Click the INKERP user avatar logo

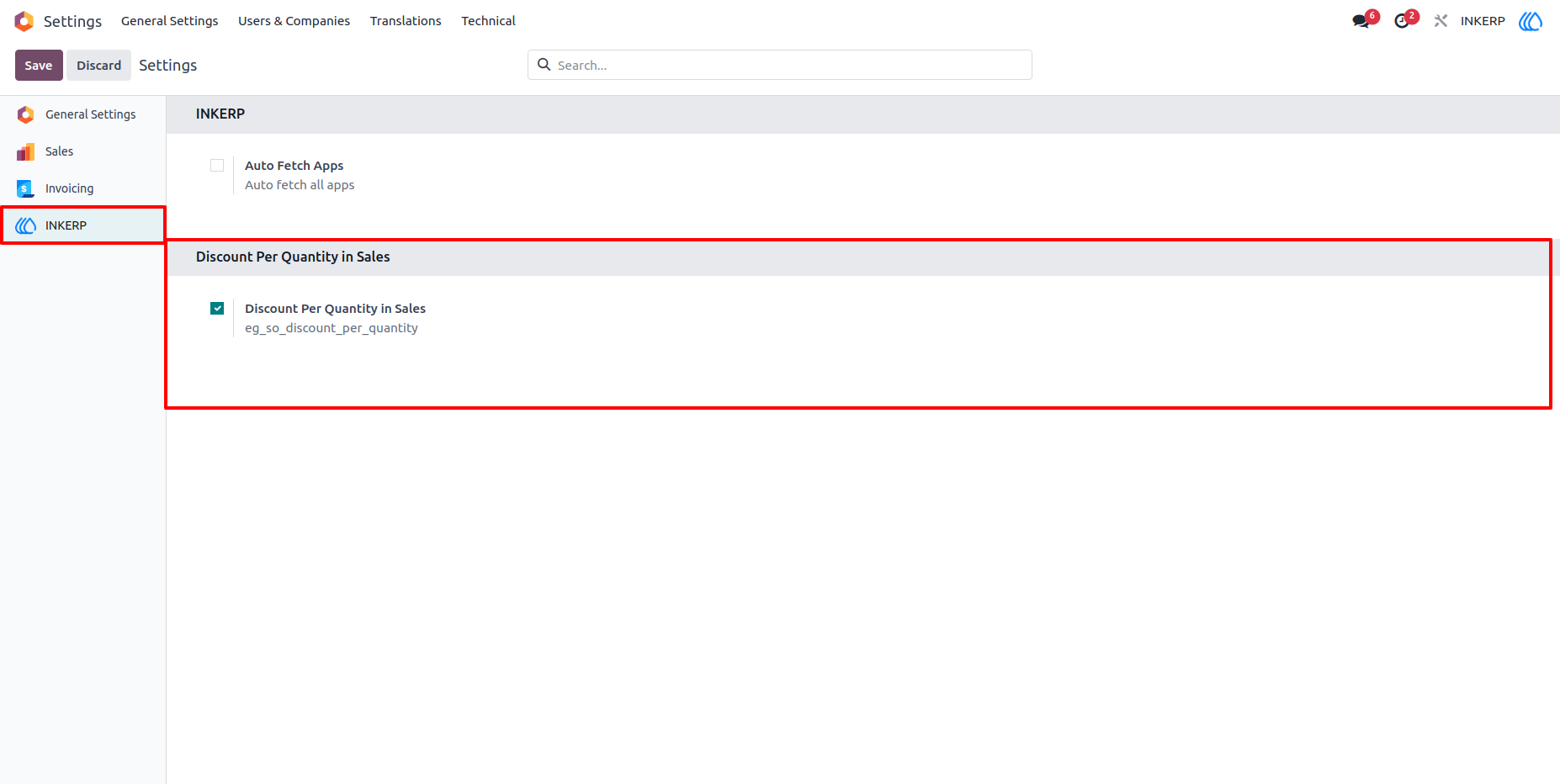(1531, 21)
